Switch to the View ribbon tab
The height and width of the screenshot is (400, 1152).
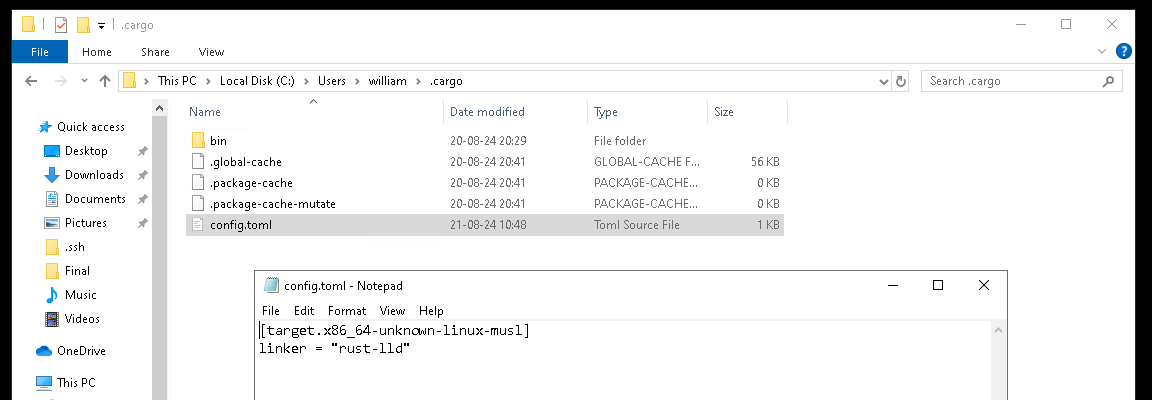pos(211,52)
